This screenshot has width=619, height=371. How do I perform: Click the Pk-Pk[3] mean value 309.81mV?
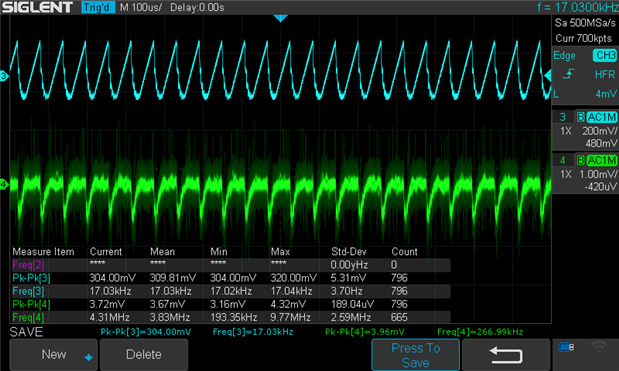click(x=173, y=278)
